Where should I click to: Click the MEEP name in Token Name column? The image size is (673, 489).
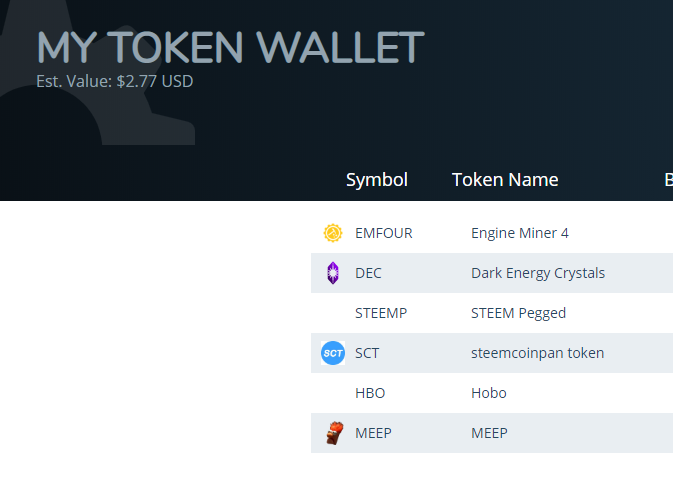(x=489, y=433)
